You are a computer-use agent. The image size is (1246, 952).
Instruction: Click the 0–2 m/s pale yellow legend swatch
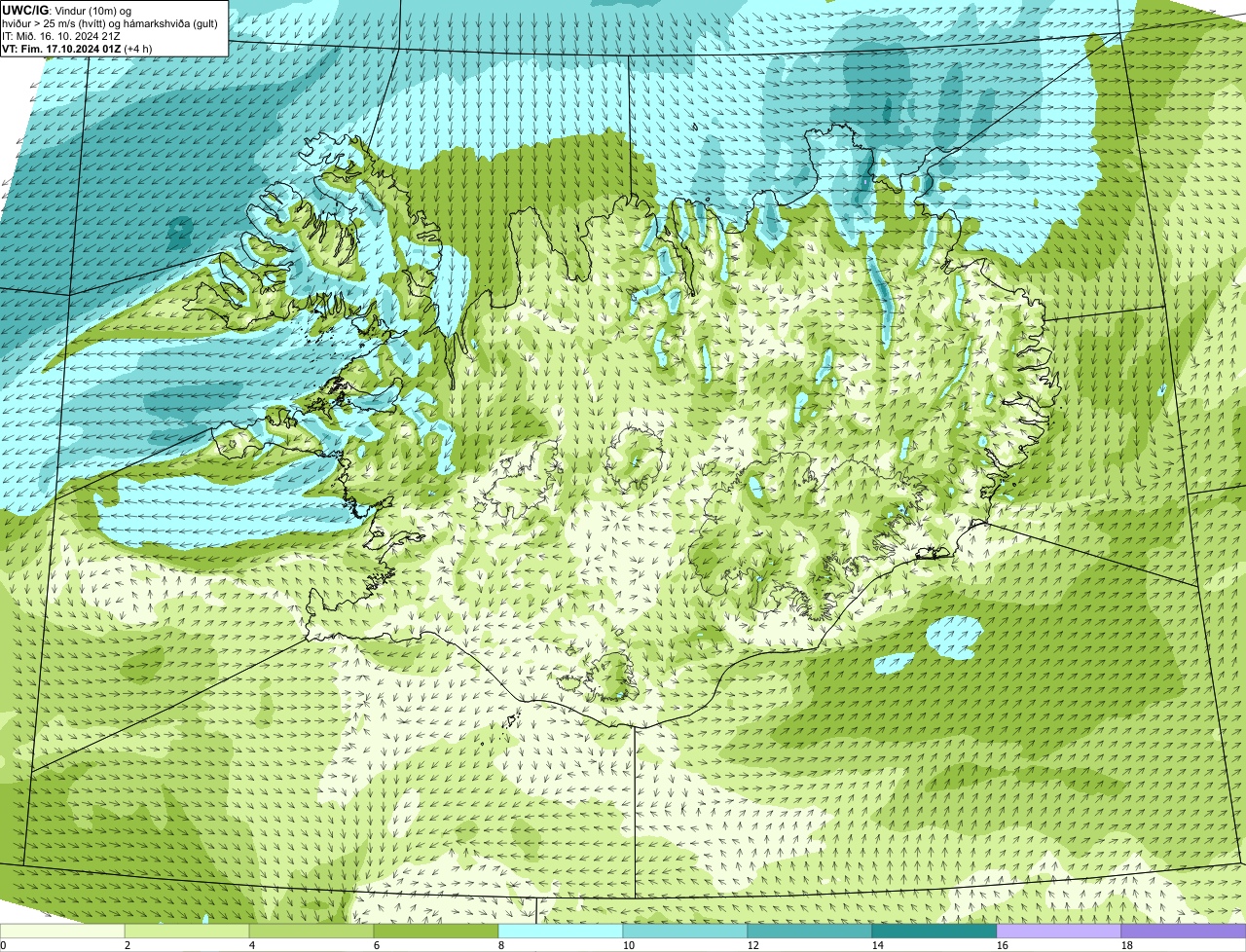tap(62, 931)
